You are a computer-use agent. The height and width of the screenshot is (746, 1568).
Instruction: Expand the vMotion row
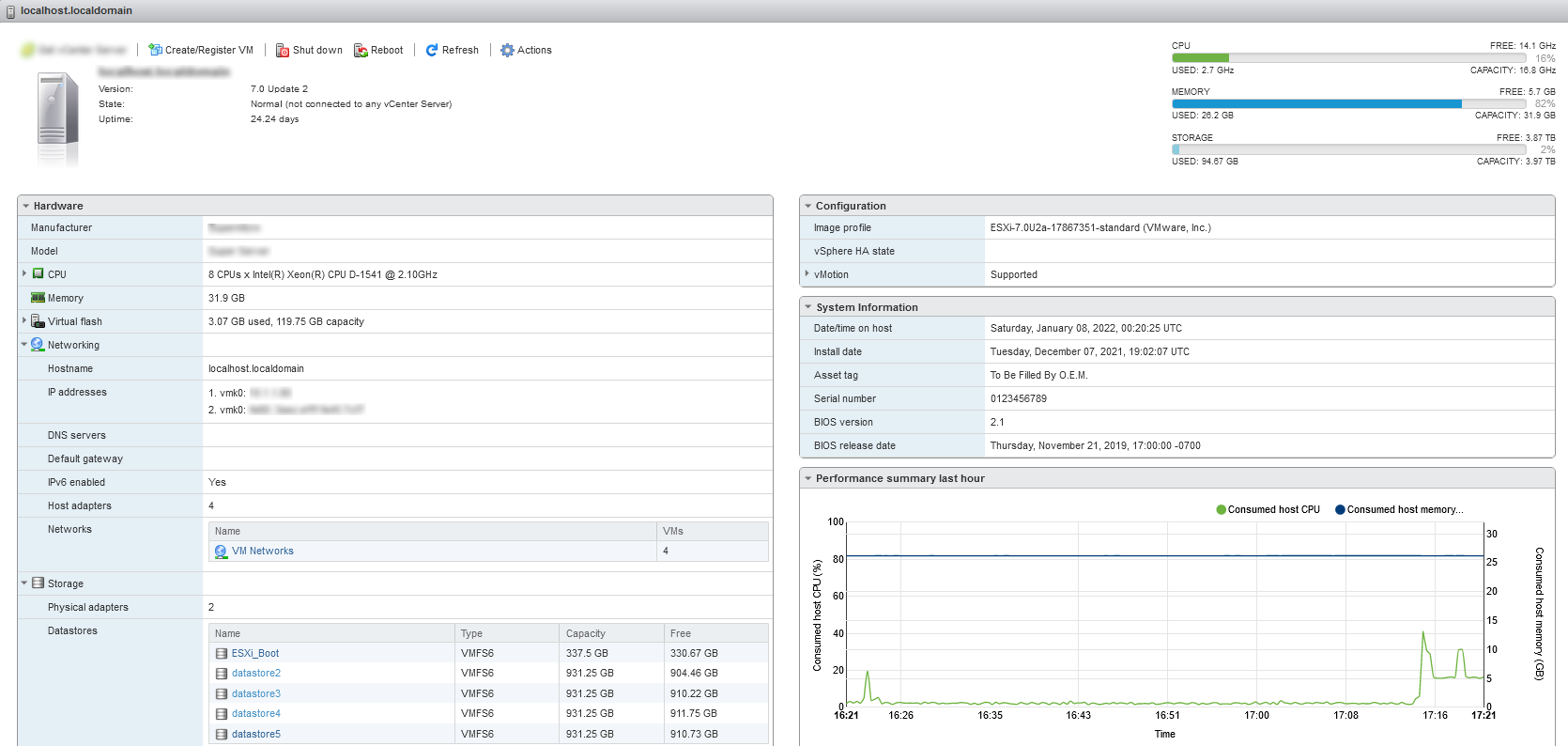807,273
